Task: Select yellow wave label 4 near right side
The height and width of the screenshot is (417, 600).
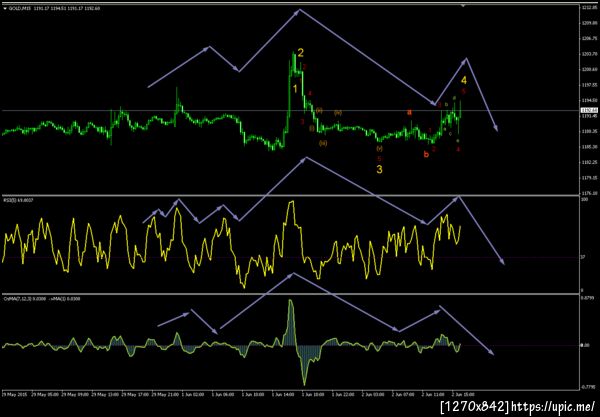Action: tap(464, 80)
